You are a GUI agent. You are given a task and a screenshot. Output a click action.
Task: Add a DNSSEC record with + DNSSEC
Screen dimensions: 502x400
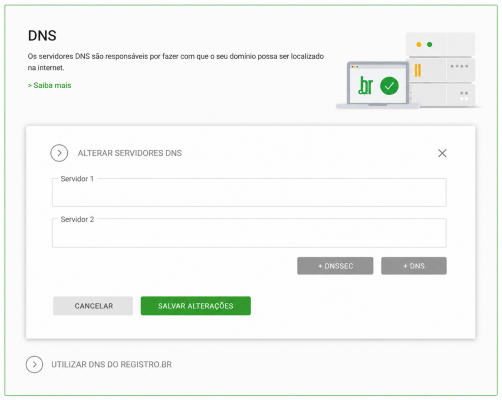(335, 266)
